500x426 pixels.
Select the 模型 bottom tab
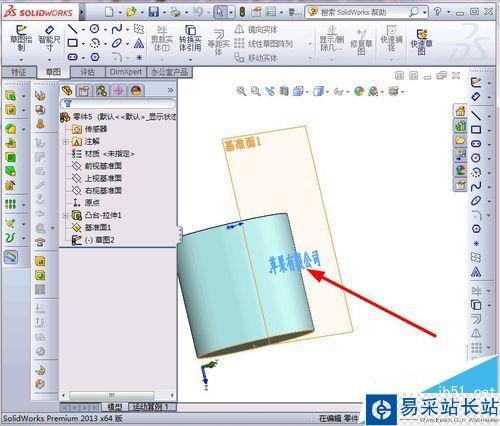tap(115, 407)
